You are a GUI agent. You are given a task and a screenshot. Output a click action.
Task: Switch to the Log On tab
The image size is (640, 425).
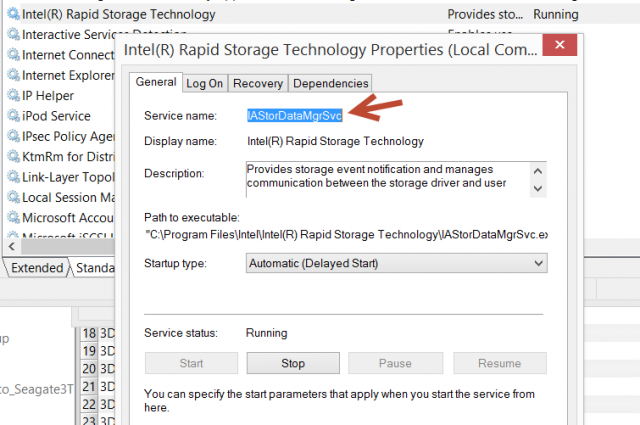pyautogui.click(x=204, y=84)
